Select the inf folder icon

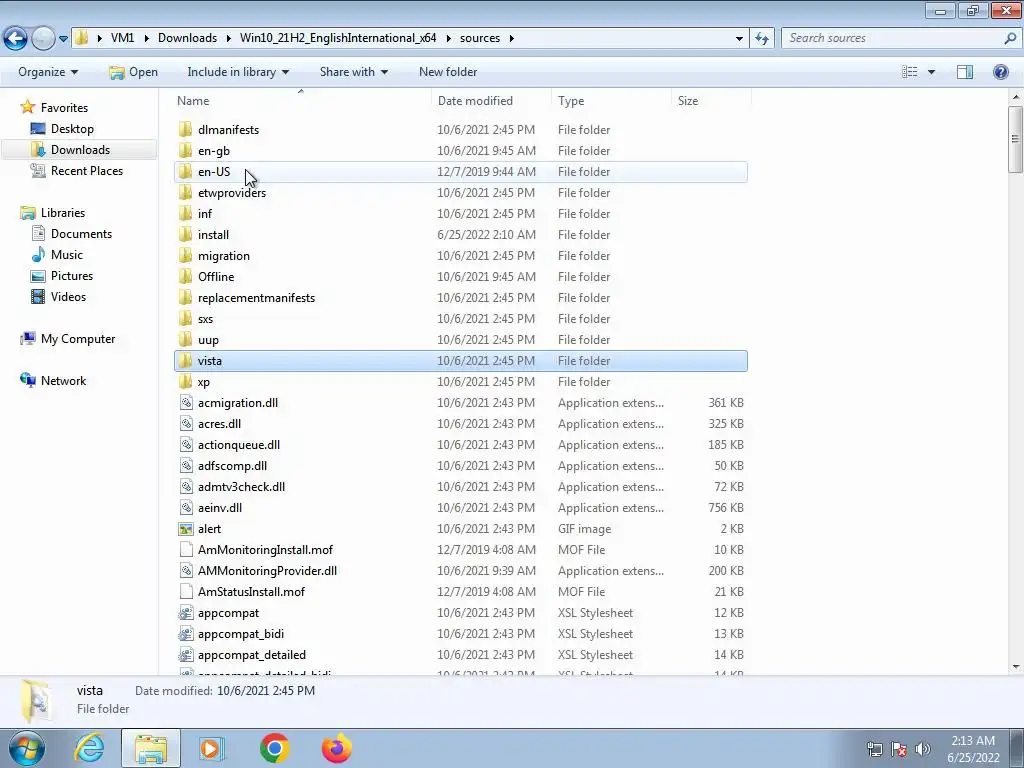point(185,214)
